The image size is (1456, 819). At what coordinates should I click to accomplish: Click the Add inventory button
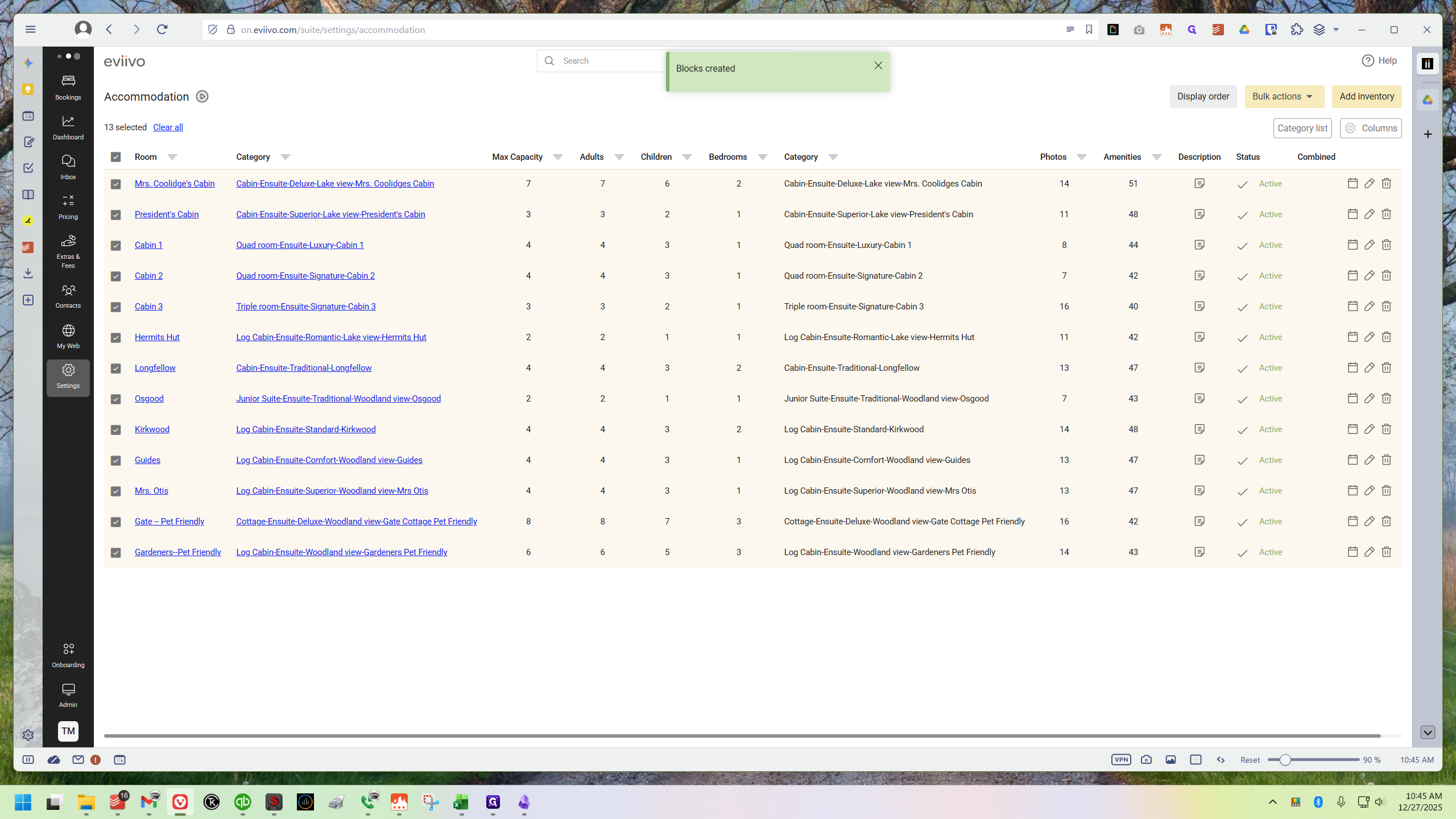[1367, 97]
